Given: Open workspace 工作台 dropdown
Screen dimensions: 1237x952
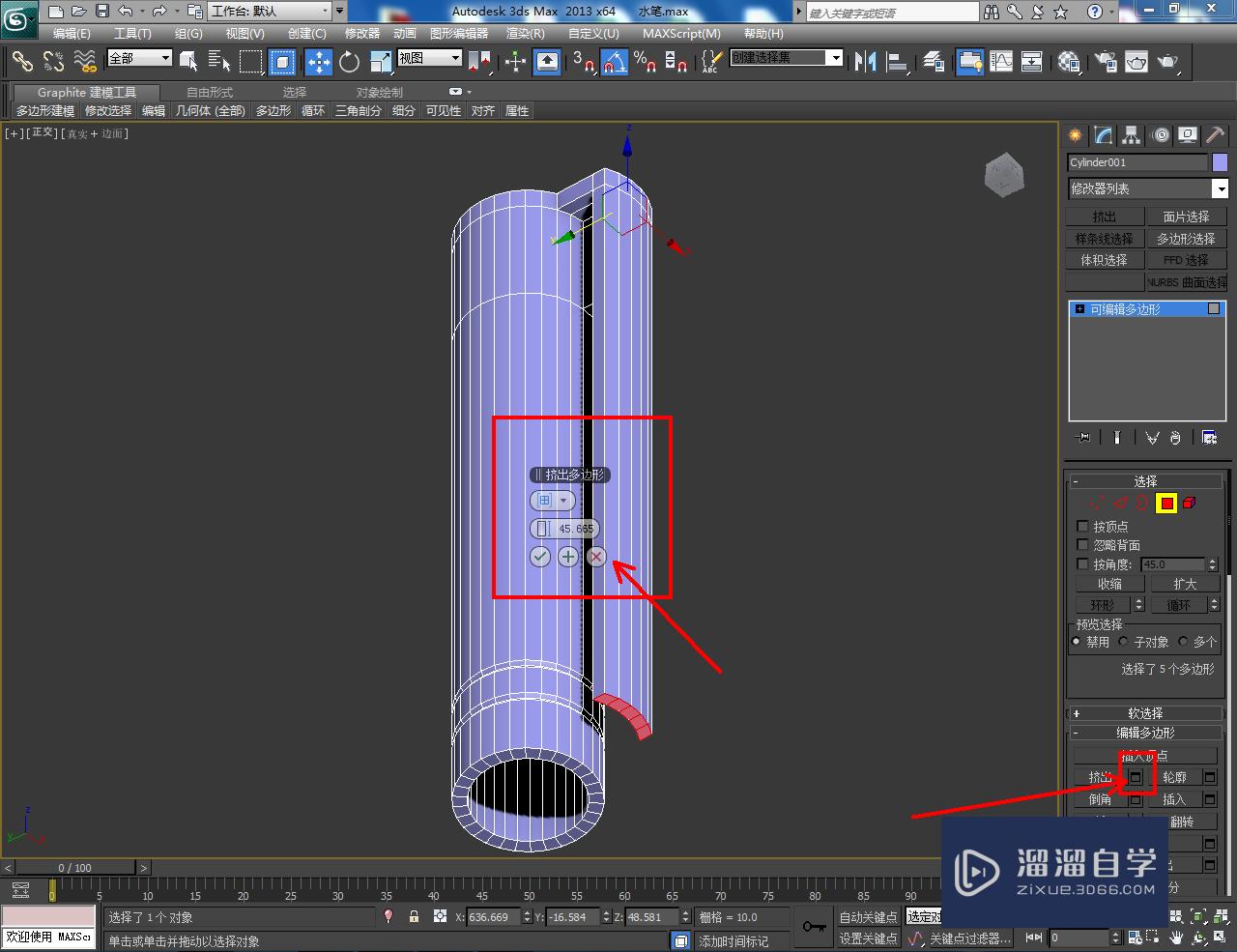Looking at the screenshot, I should click(x=271, y=12).
